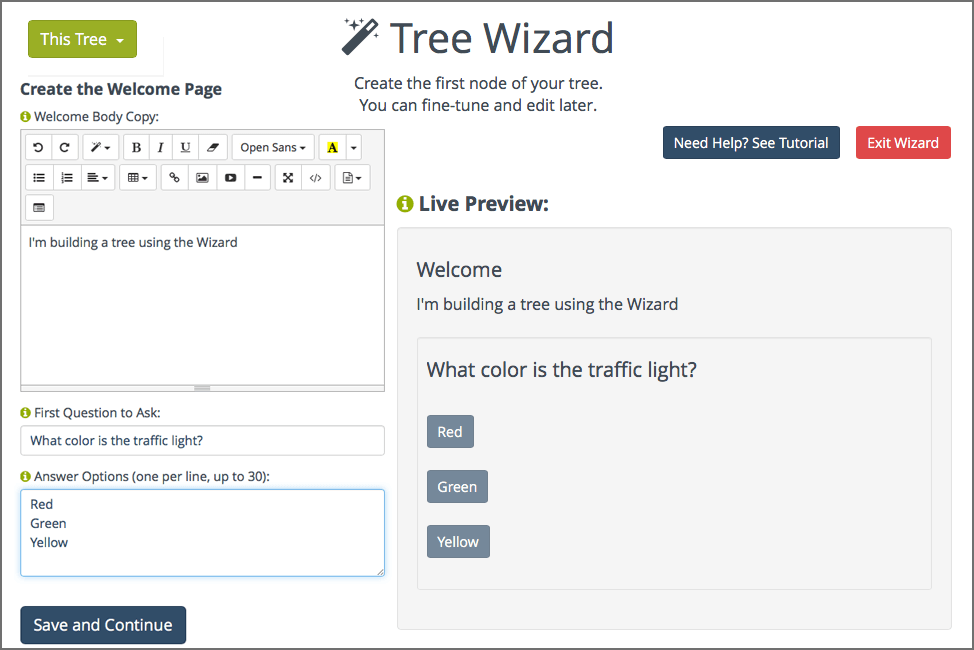The width and height of the screenshot is (974, 650).
Task: Insert a picture into the editor
Action: point(203,178)
